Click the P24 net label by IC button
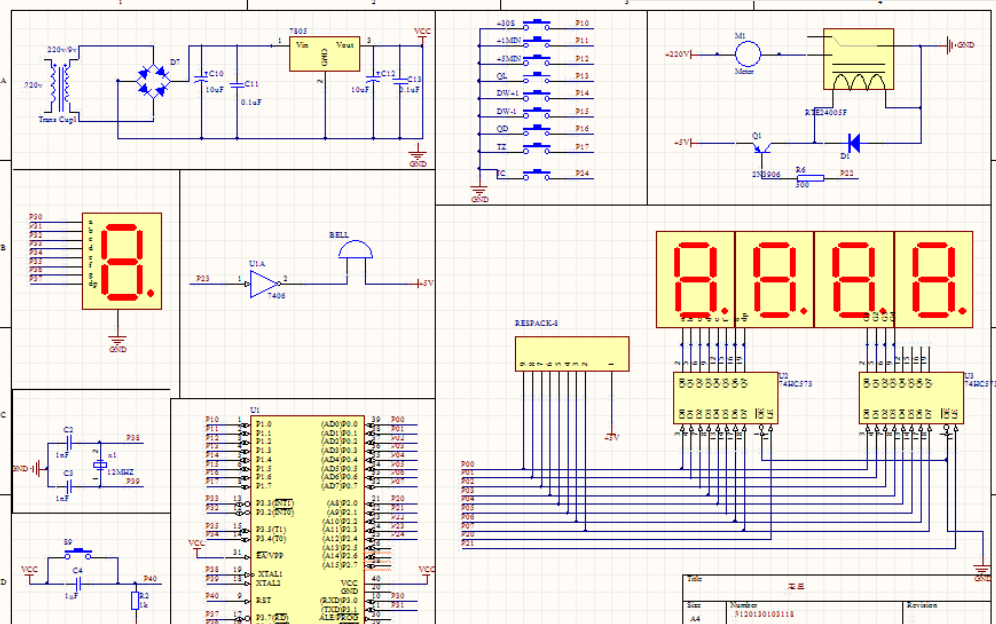996x624 pixels. coord(582,173)
